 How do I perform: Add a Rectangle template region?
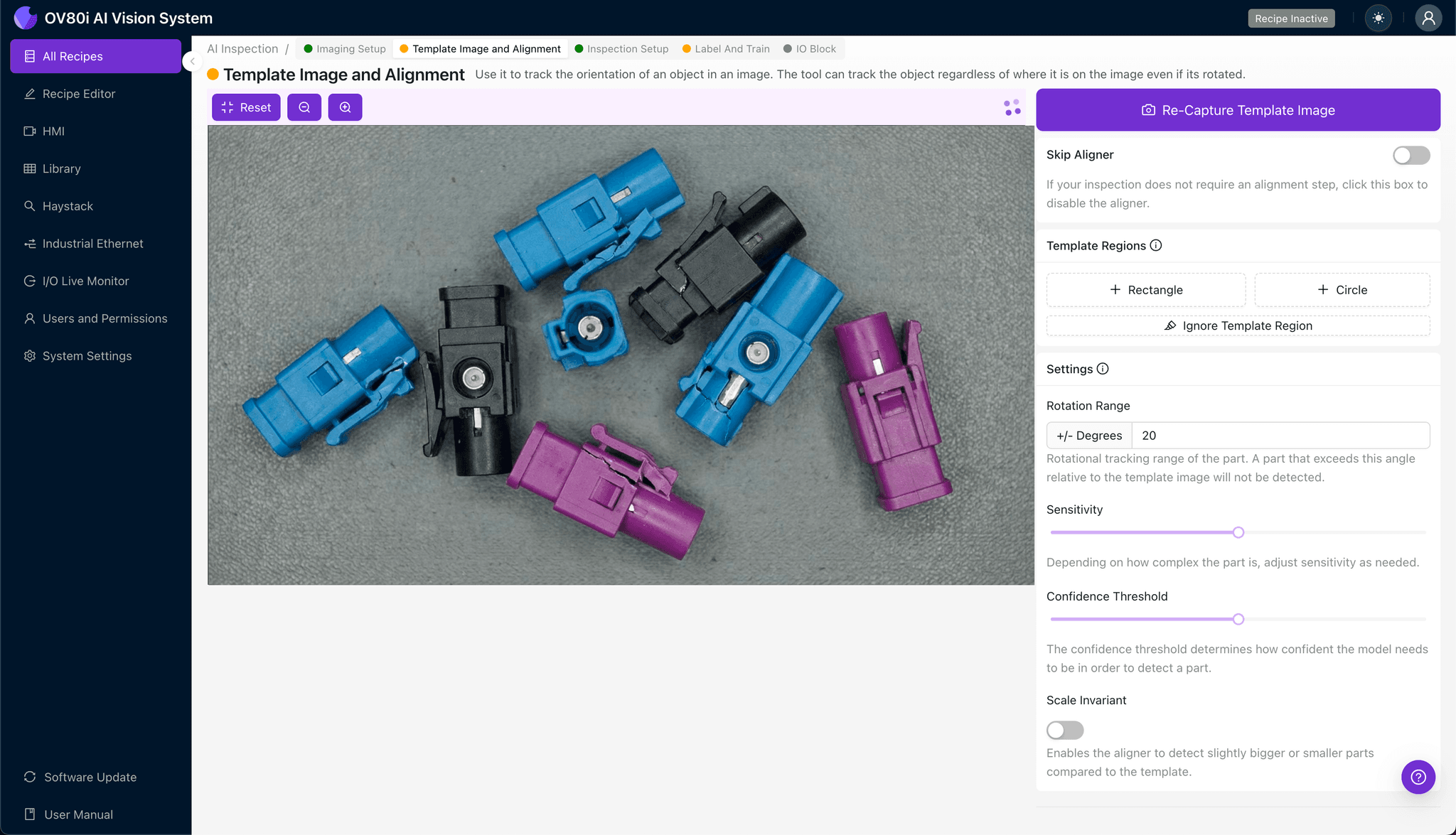(x=1145, y=290)
